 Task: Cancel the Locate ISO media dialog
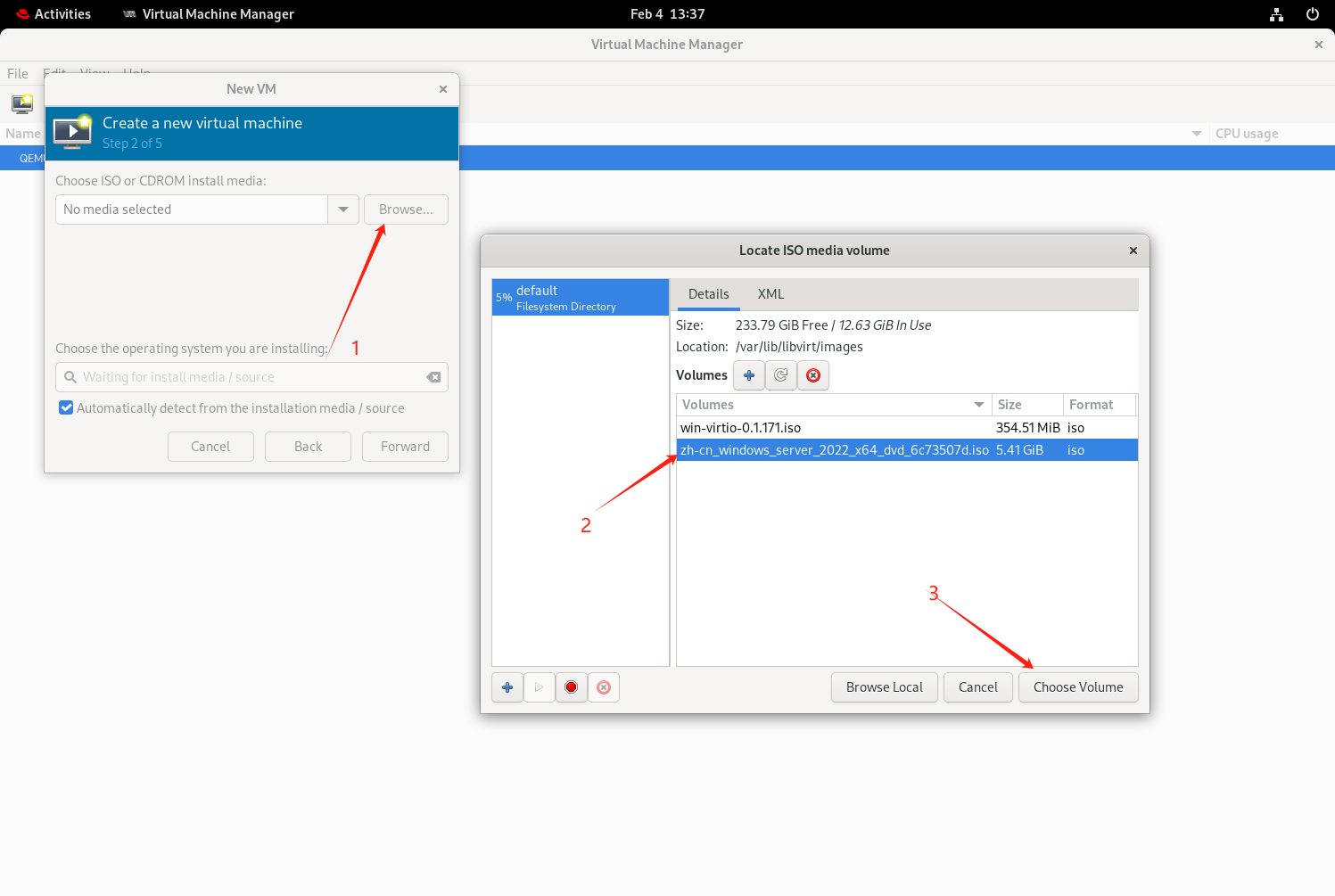978,687
